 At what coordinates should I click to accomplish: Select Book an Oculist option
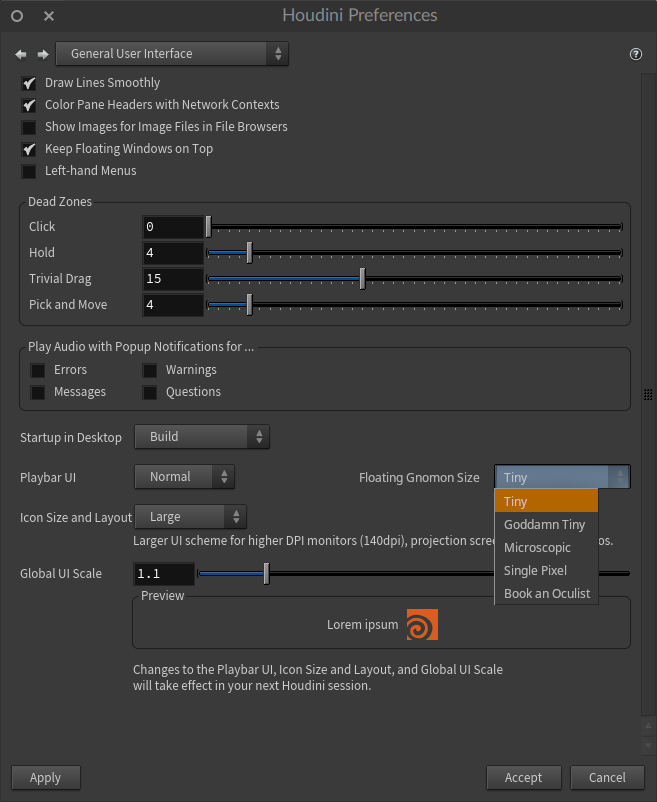tap(546, 593)
